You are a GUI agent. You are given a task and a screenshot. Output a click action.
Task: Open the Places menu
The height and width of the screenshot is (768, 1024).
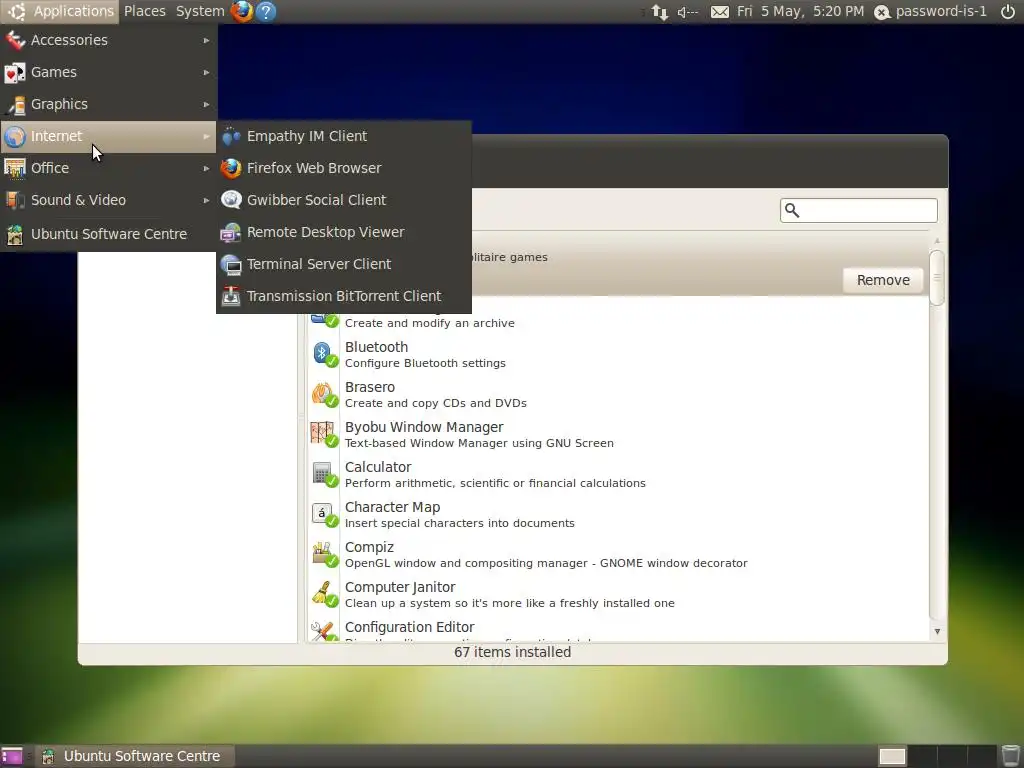point(144,11)
